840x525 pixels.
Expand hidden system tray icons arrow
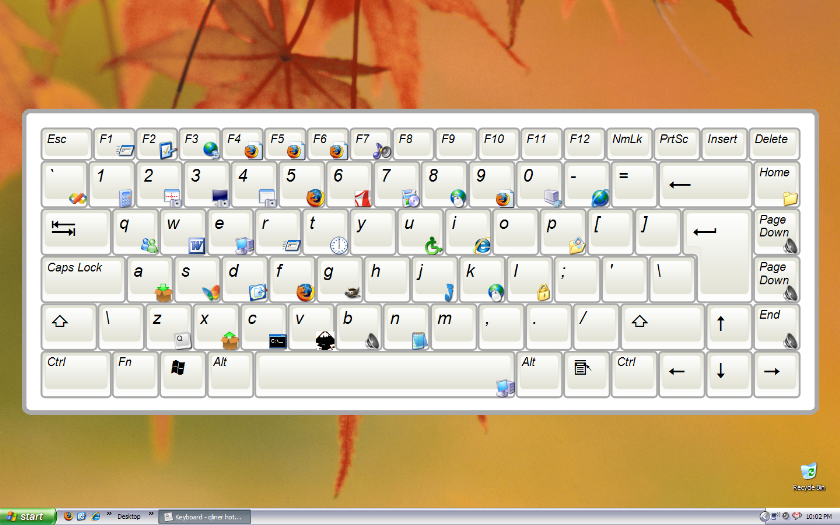(x=764, y=517)
